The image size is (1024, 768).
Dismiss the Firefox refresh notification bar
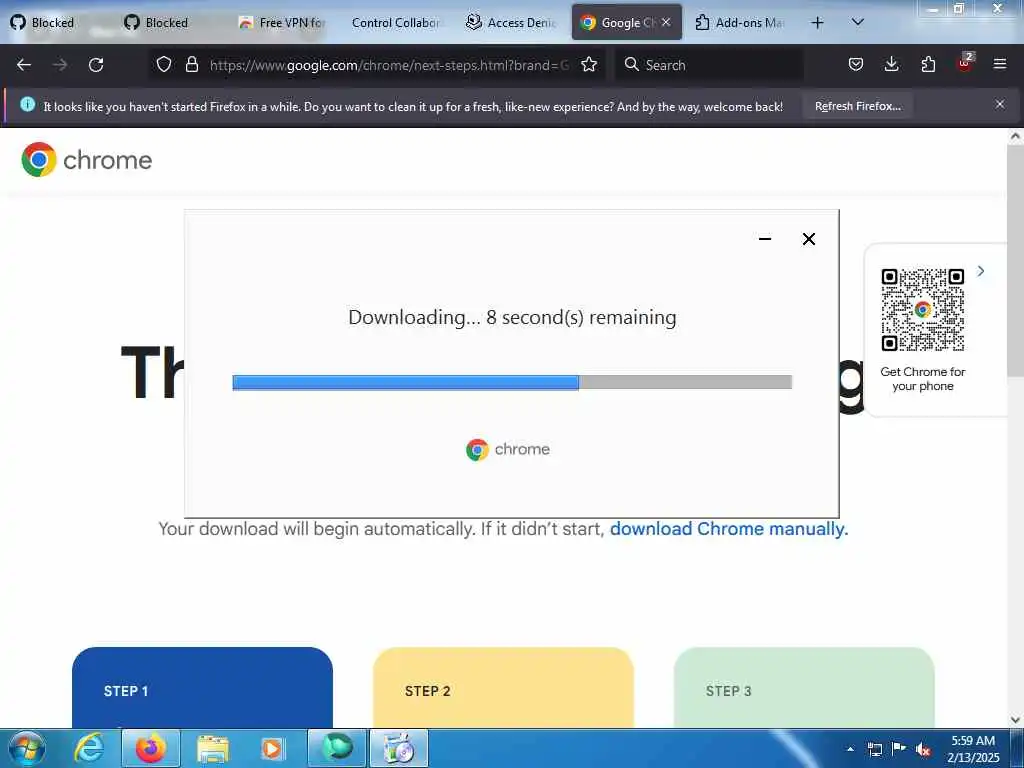(999, 104)
